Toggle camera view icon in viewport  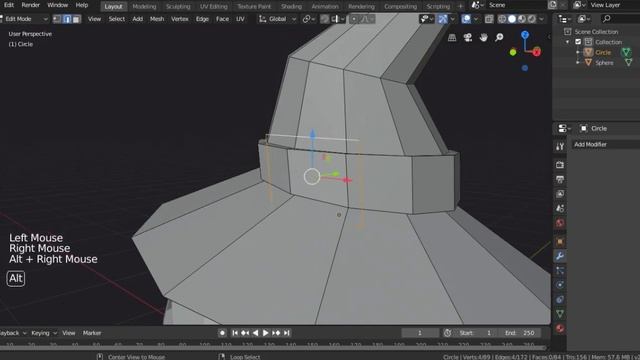click(468, 38)
